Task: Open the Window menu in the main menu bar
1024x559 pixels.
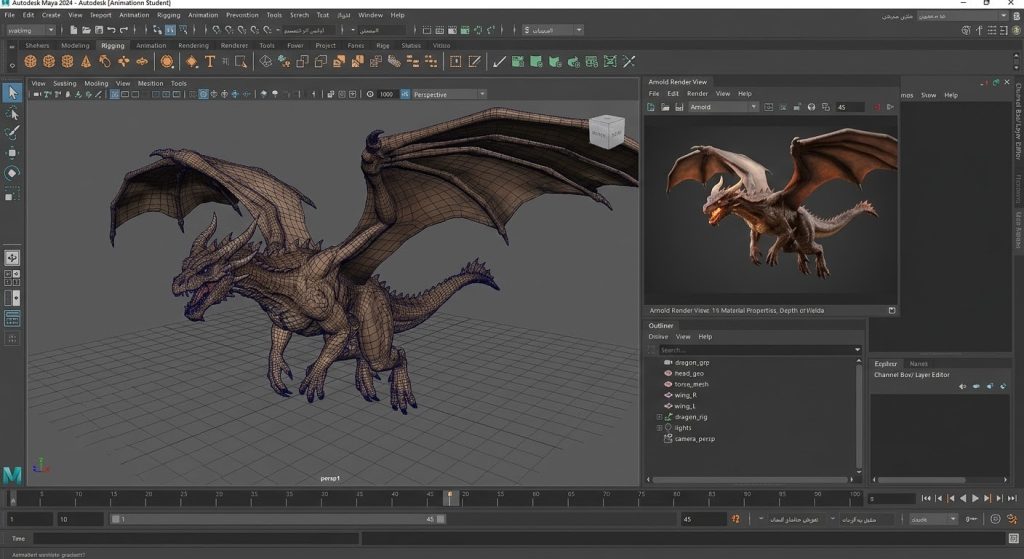Action: click(370, 15)
